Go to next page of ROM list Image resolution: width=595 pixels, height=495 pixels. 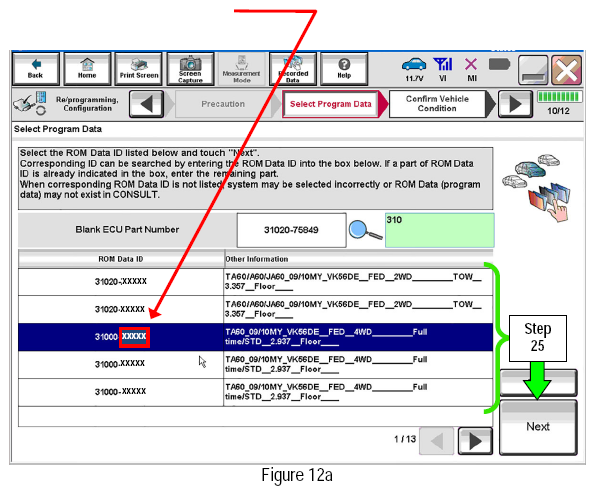tap(475, 441)
